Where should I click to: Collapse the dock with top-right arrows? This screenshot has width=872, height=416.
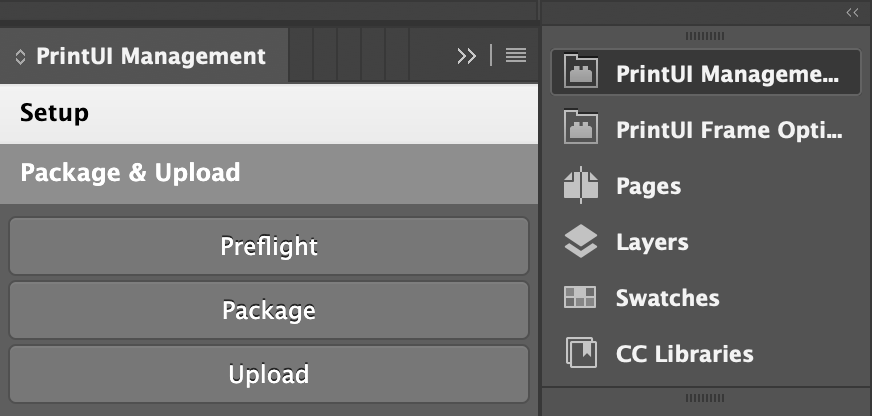coord(852,13)
